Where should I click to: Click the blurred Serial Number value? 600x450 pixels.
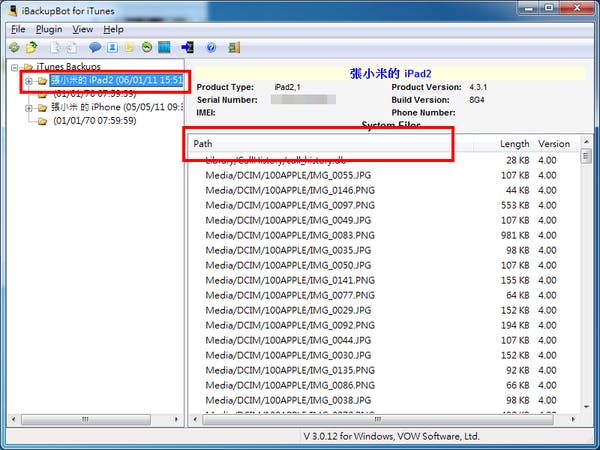(303, 99)
